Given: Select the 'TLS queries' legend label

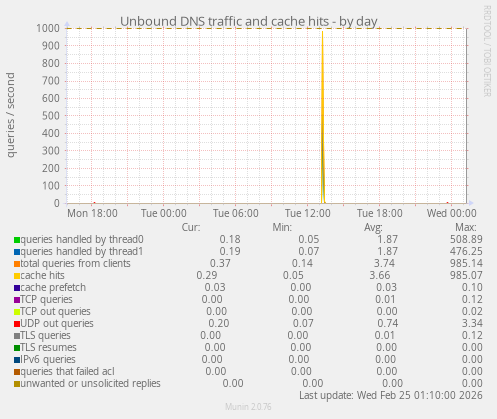Looking at the screenshot, I should click(46, 335).
